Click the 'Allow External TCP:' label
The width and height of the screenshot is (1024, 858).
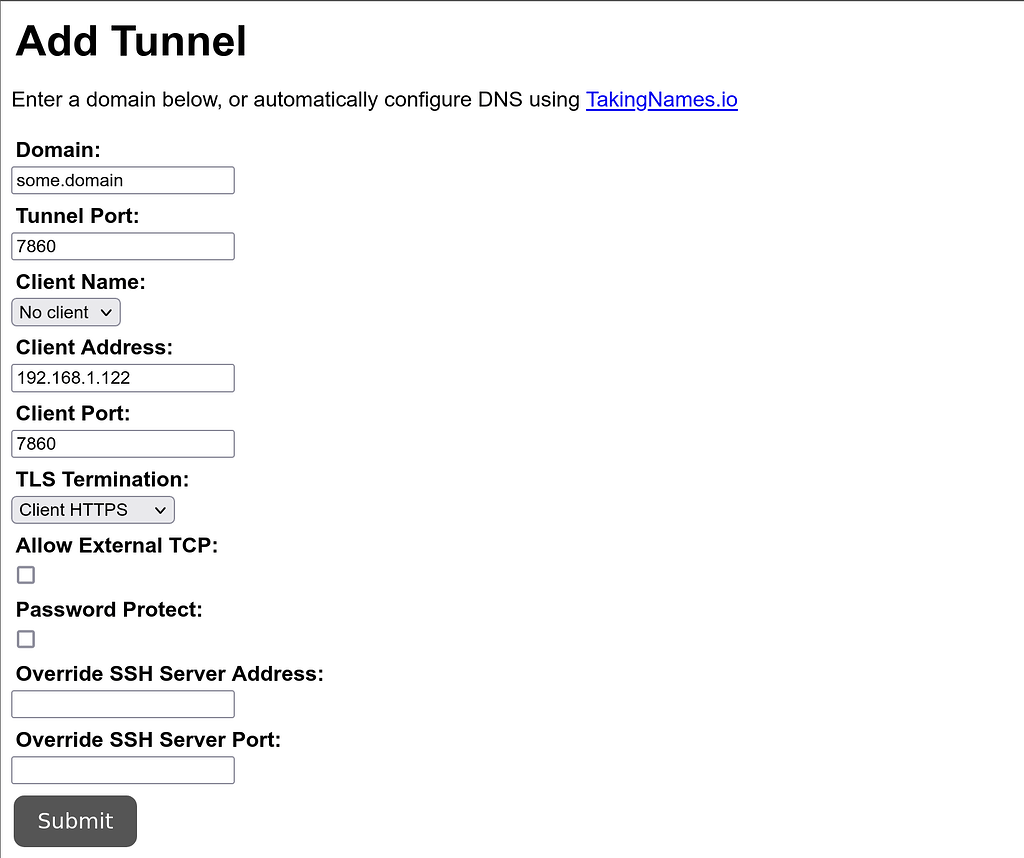(117, 545)
